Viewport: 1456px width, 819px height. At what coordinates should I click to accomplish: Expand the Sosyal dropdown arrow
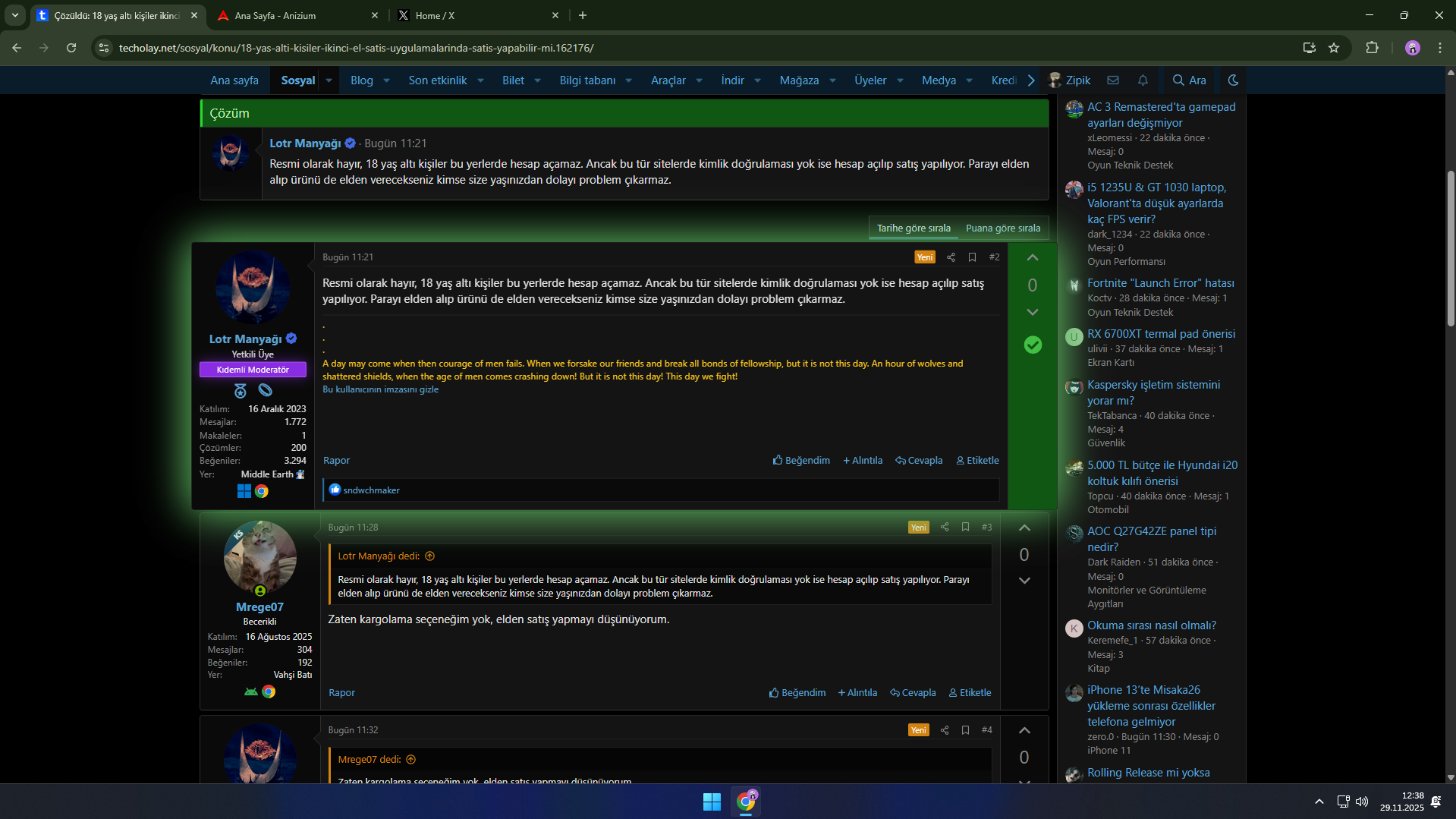[x=329, y=80]
